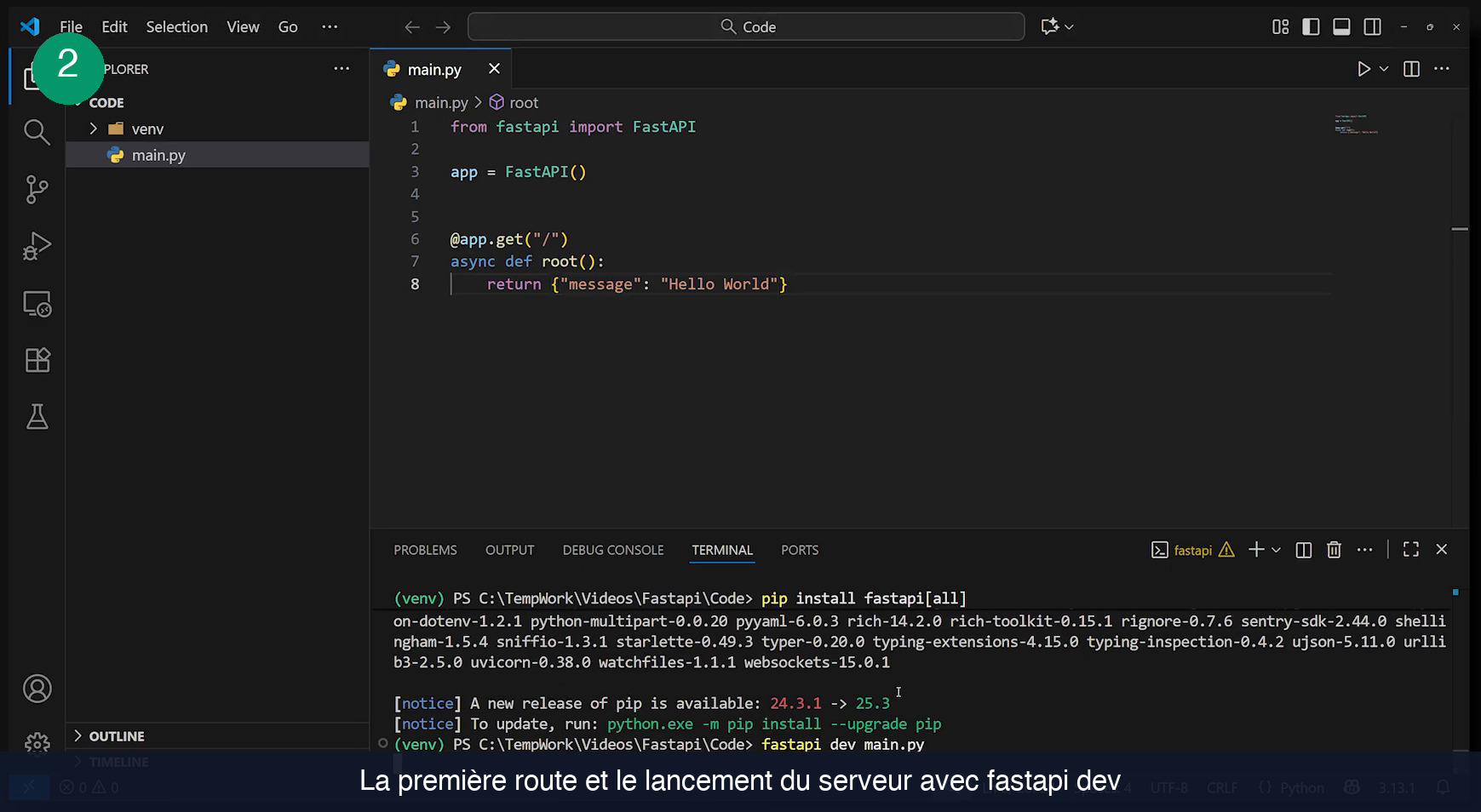Click the "Hello World" string in code
Viewport: 1481px width, 812px height.
coord(720,284)
